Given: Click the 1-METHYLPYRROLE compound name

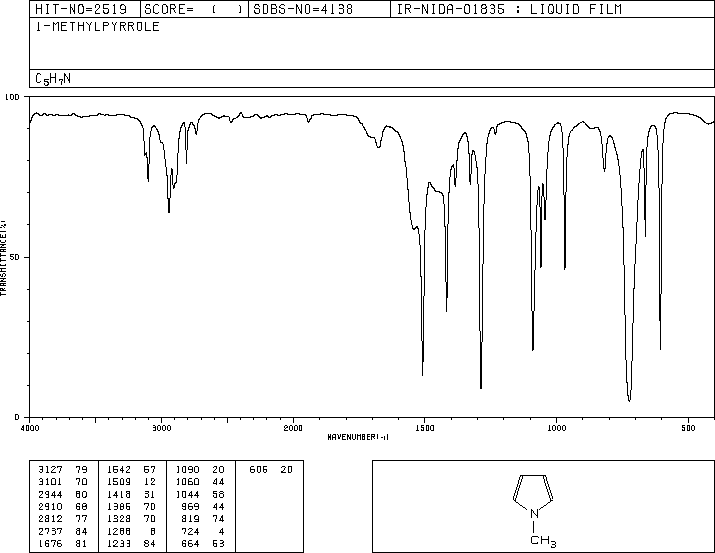Looking at the screenshot, I should tap(98, 27).
